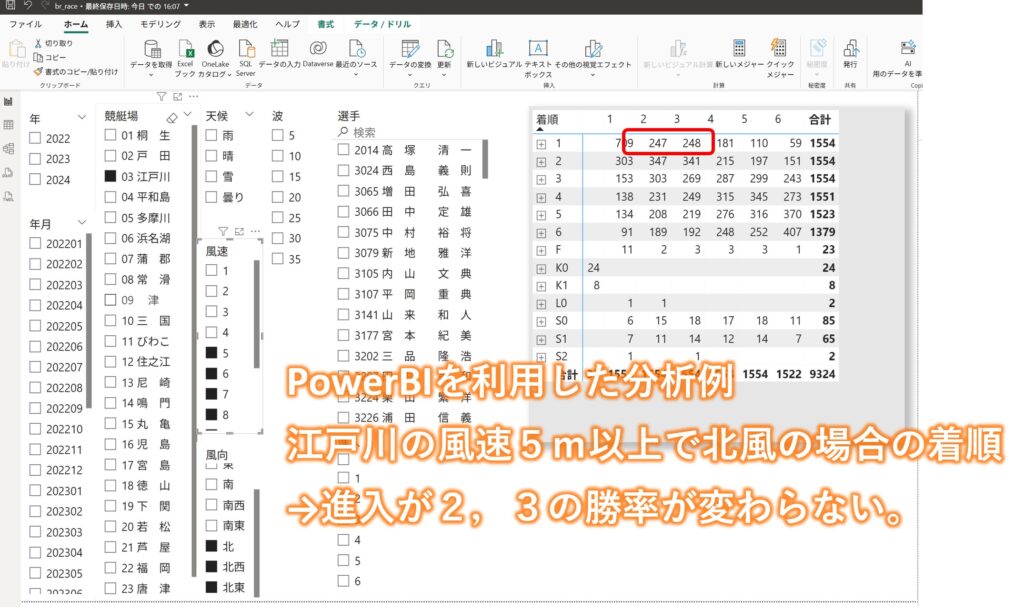This screenshot has width=1024, height=610.
Task: Click the 検索 search box in 選手 slicer
Action: pyautogui.click(x=410, y=132)
